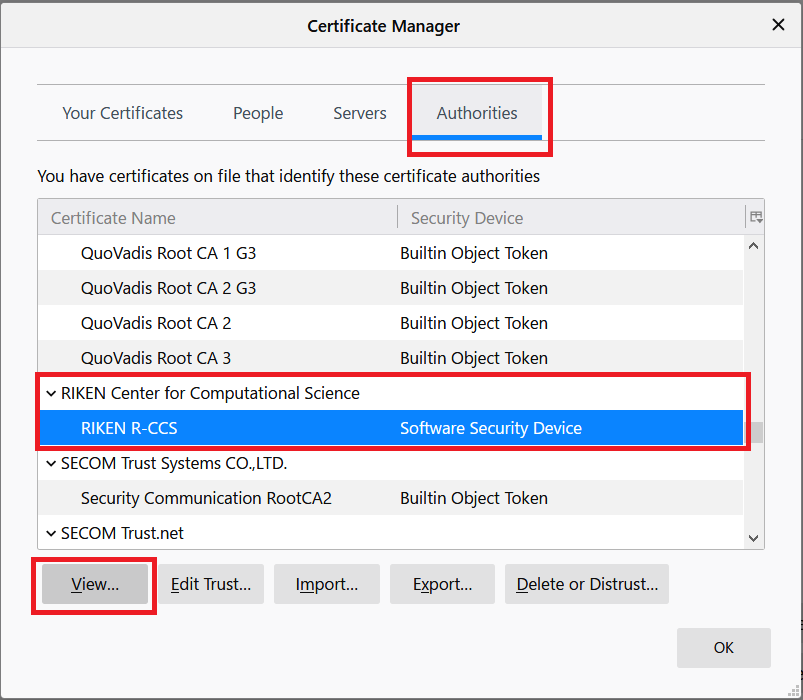Viewport: 803px width, 700px height.
Task: Click the Export... button
Action: point(441,585)
